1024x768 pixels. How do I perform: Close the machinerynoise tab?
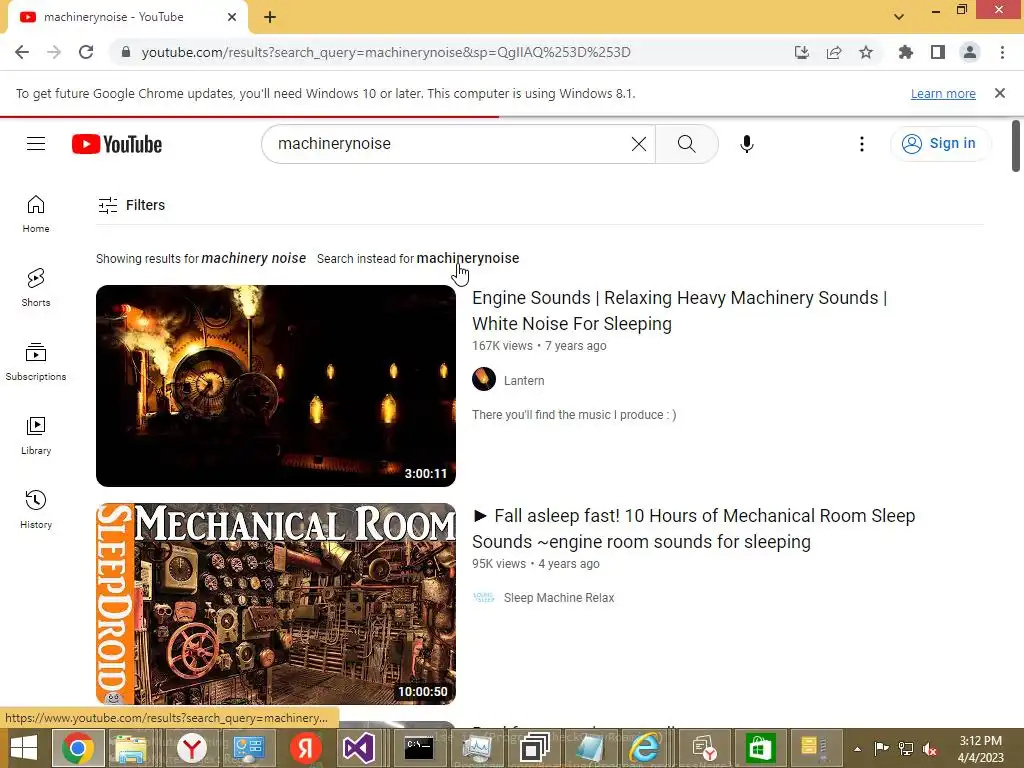[x=232, y=17]
